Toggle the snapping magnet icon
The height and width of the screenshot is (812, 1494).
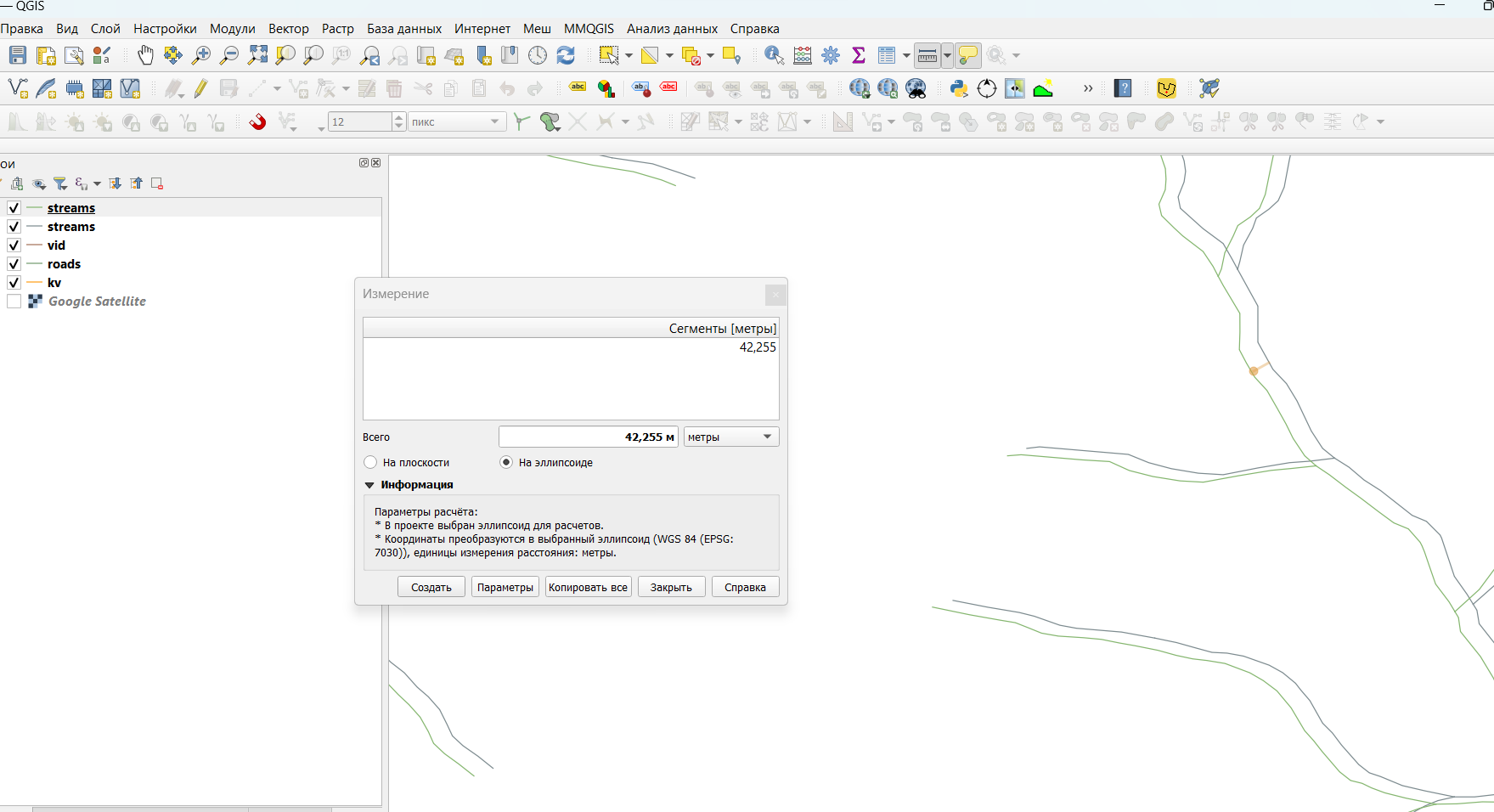(257, 122)
